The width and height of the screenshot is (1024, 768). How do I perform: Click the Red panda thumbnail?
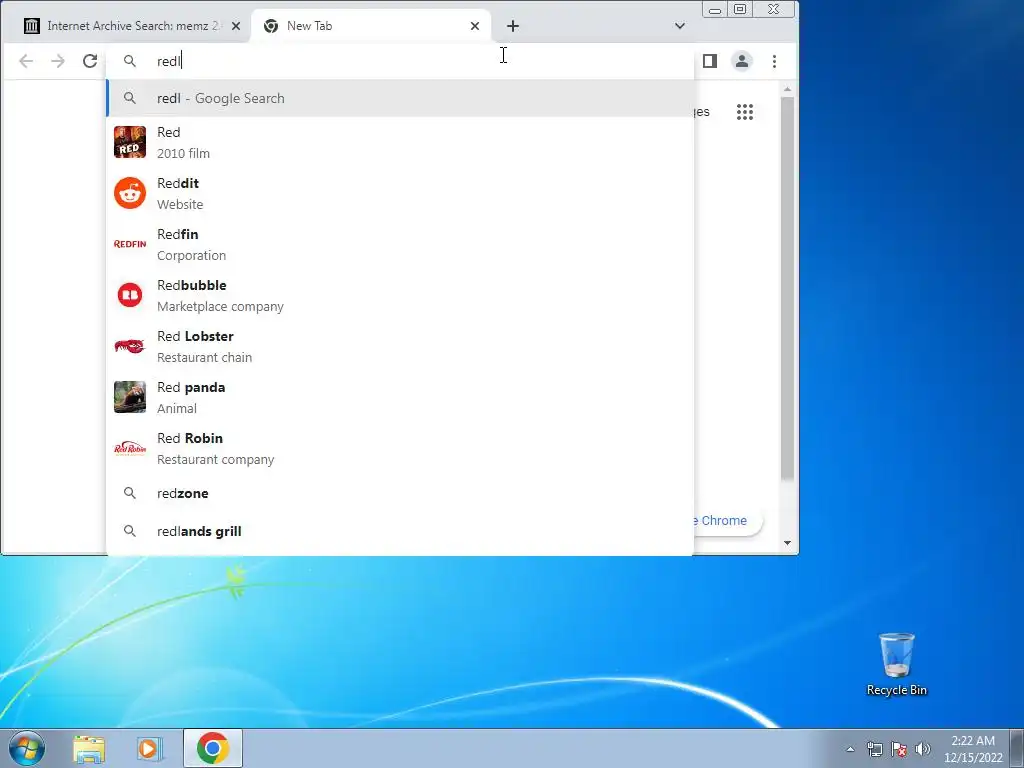(x=130, y=397)
